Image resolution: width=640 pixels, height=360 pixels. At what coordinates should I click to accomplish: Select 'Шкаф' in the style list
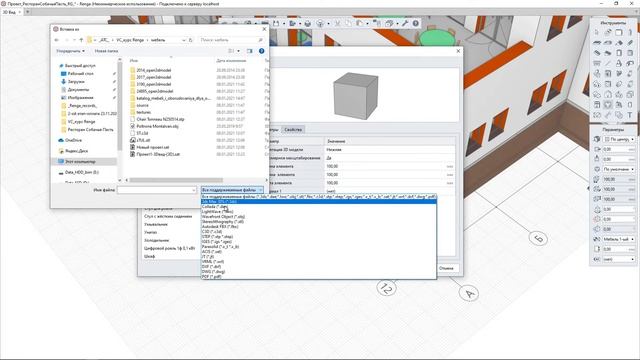click(x=149, y=256)
